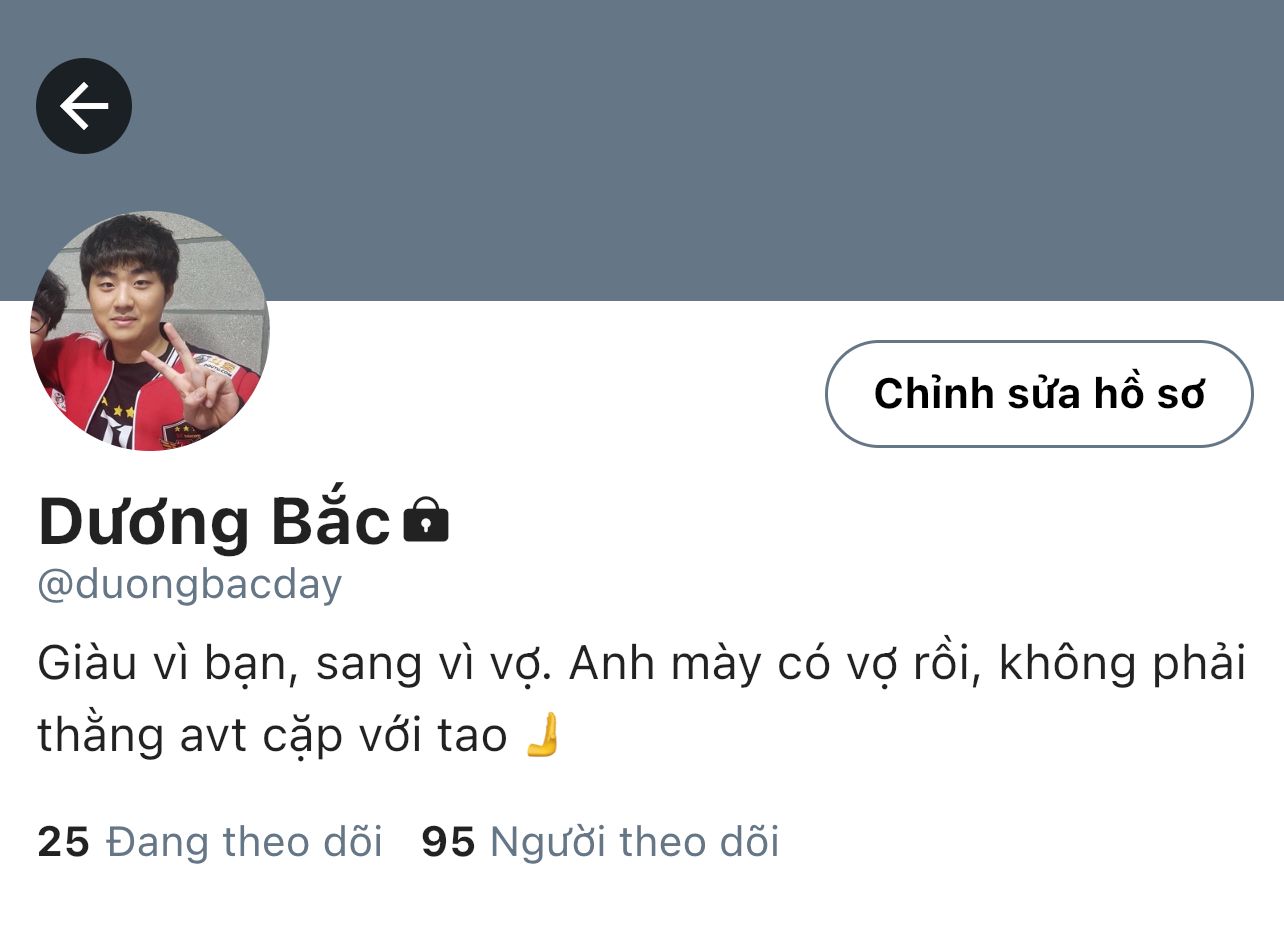Open the 25 Đang theo dõi list

click(210, 842)
